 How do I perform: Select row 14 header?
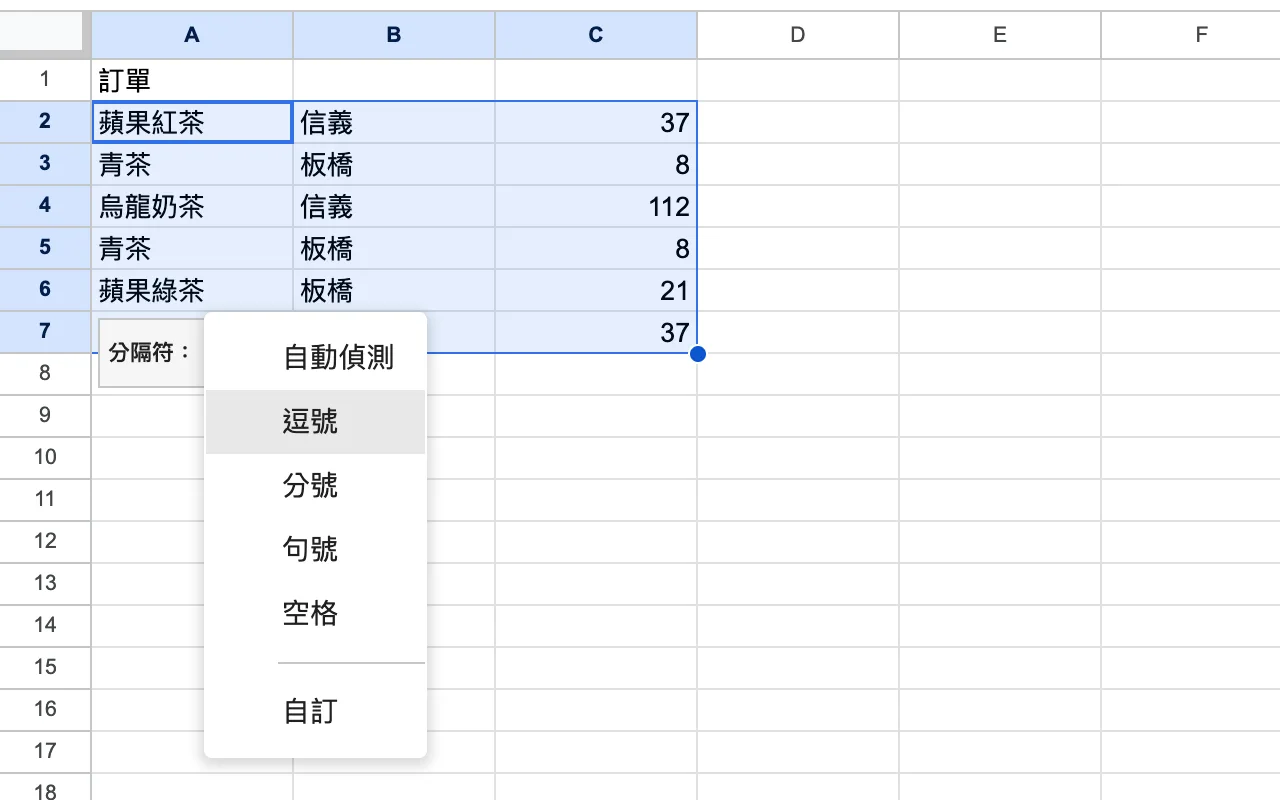pyautogui.click(x=45, y=626)
